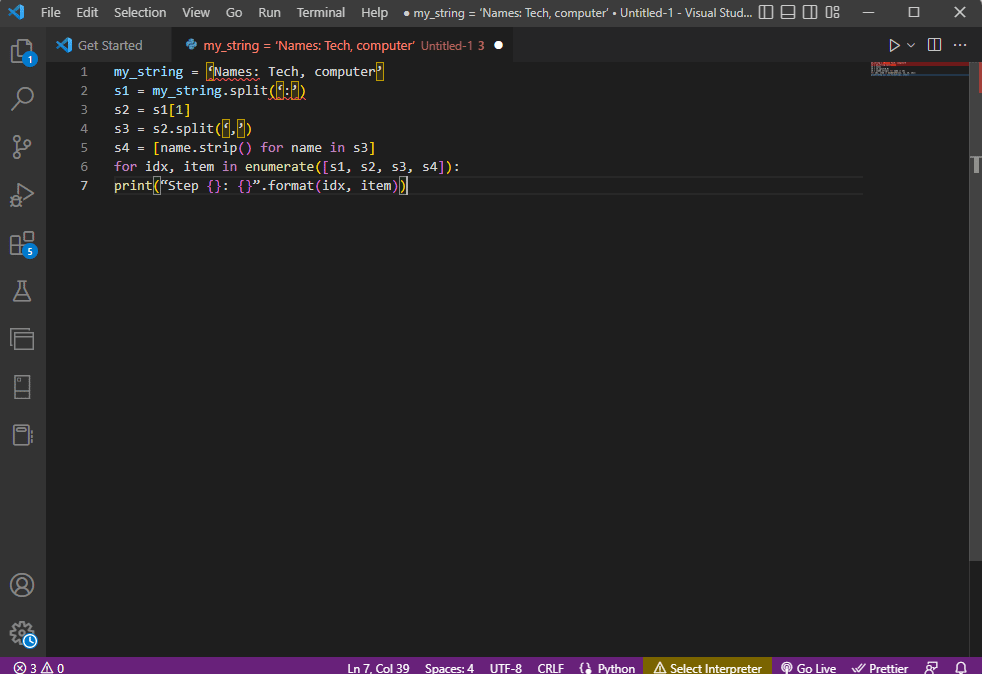Open the Accounts menu
The image size is (982, 674).
23,585
